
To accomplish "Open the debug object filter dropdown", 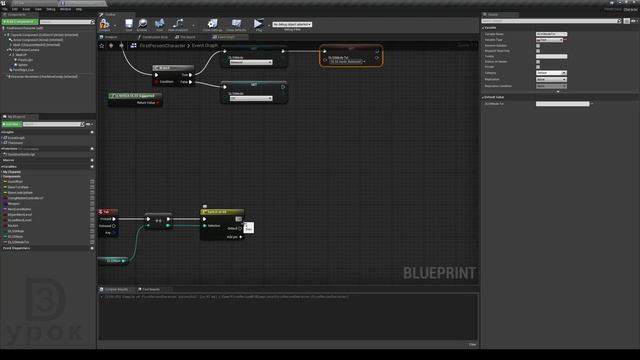I will pos(292,24).
